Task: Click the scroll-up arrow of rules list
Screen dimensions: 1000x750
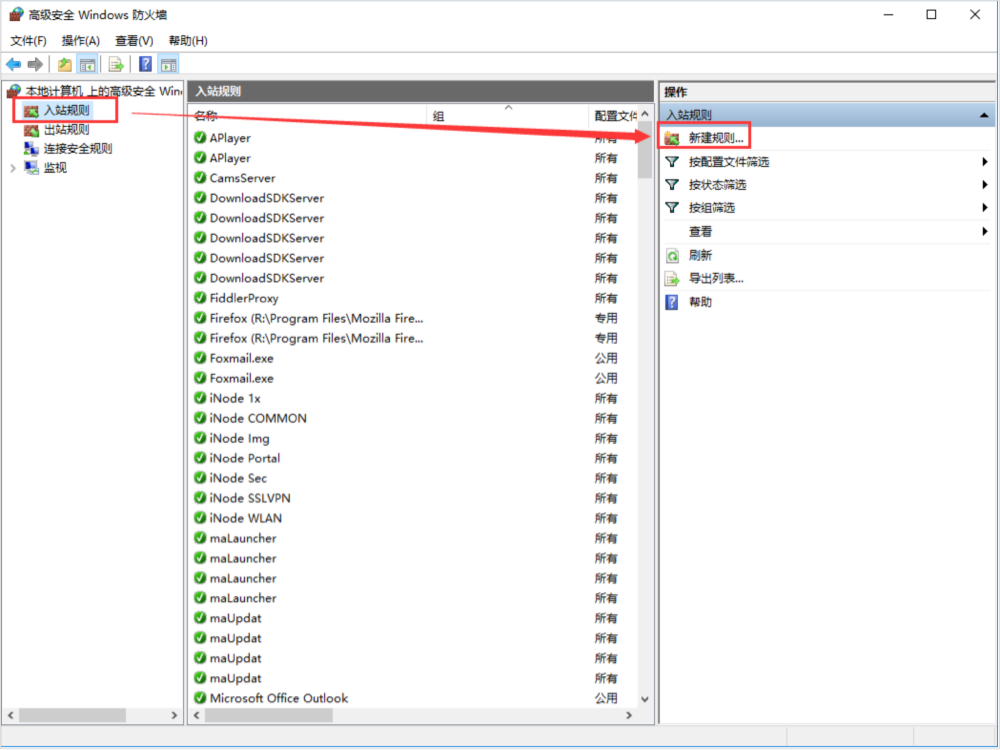Action: point(645,114)
